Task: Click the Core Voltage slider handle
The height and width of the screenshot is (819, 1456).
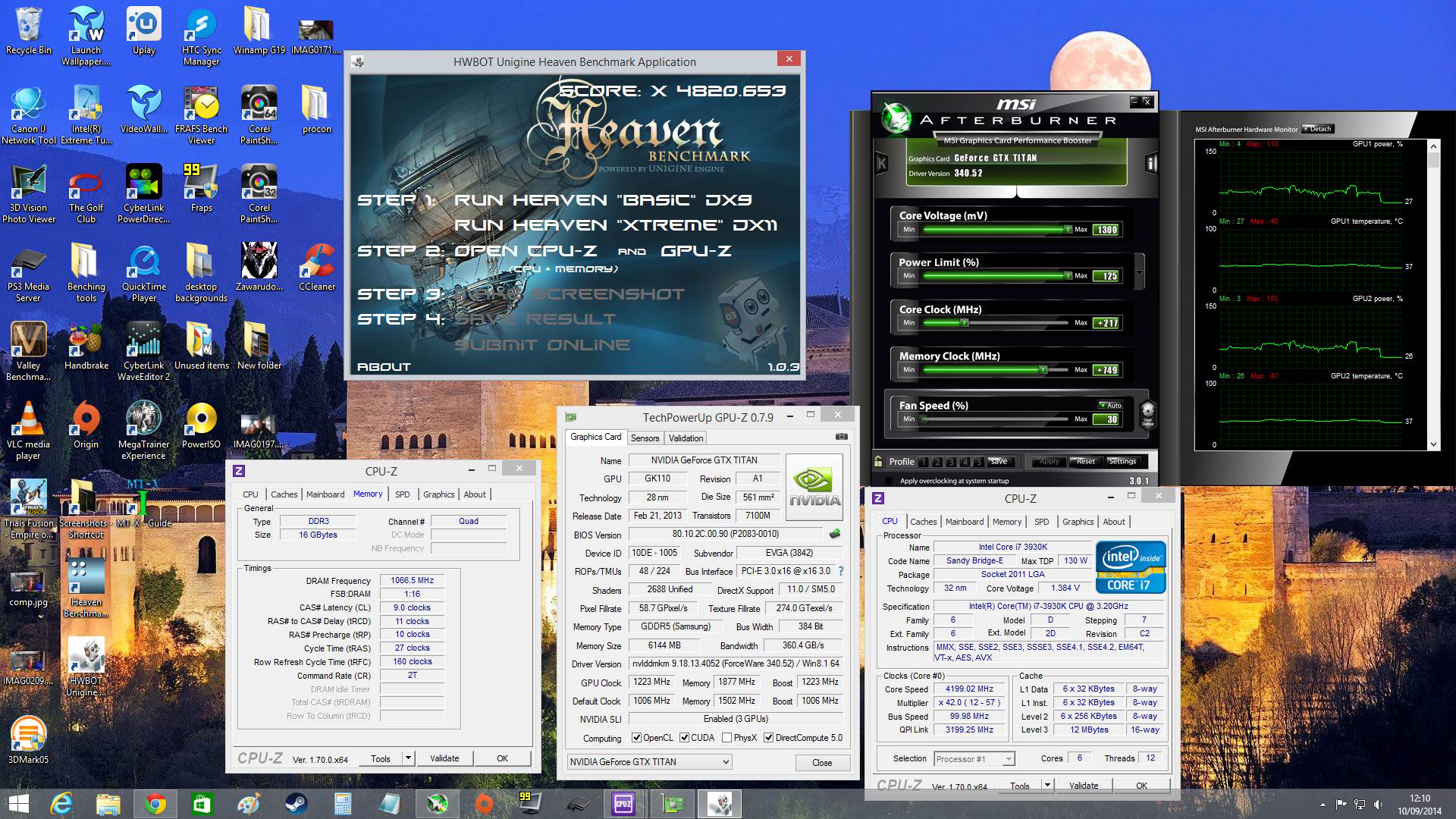Action: 1068,230
